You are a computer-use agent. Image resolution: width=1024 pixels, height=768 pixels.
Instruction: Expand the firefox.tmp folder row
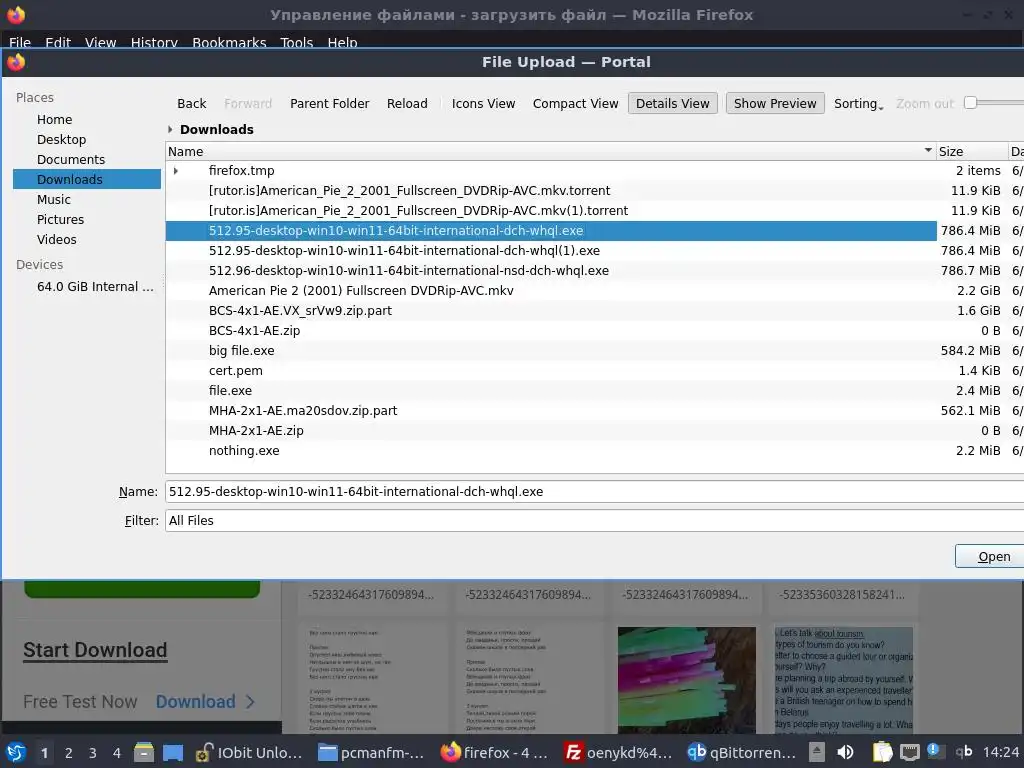click(176, 170)
